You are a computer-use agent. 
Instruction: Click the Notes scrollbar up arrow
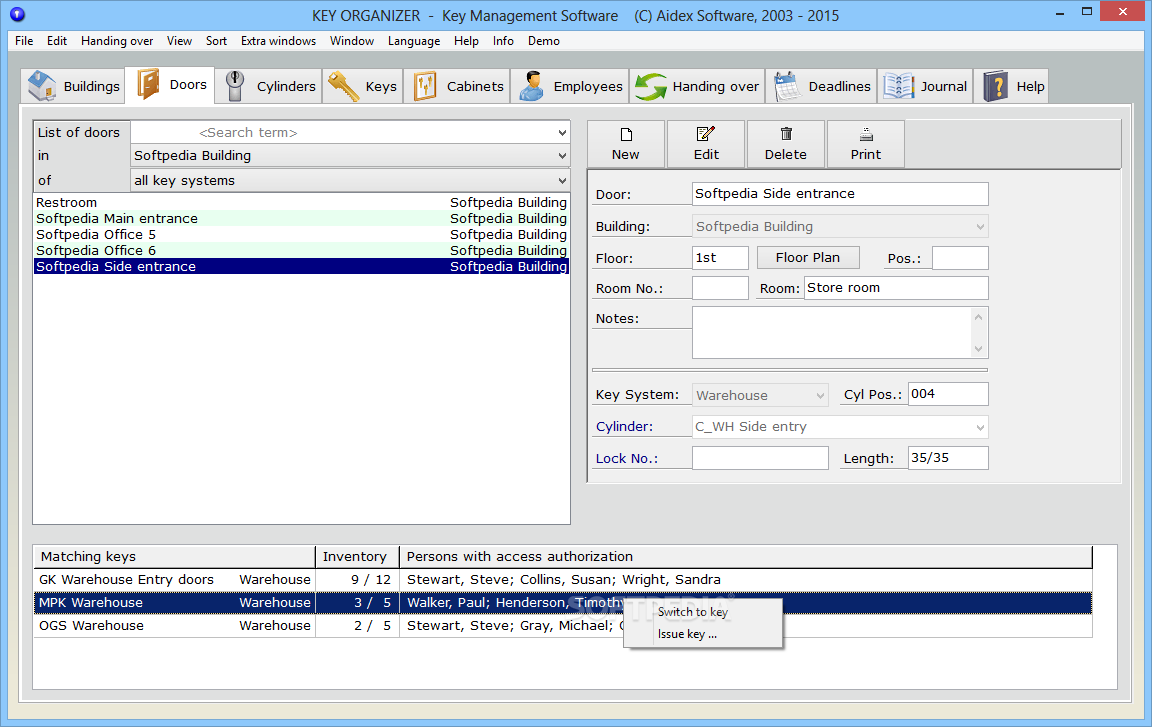click(x=978, y=317)
